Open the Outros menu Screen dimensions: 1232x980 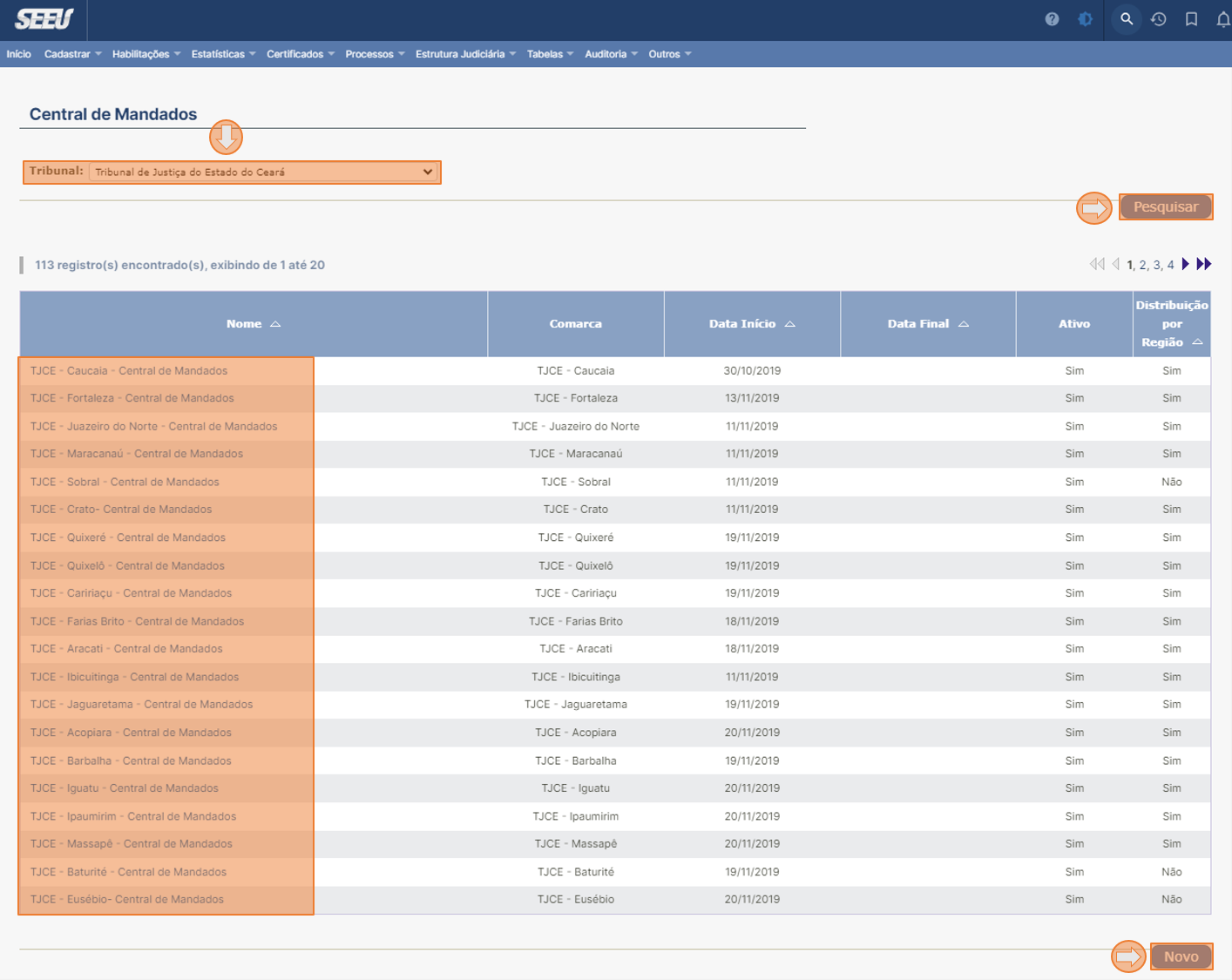[670, 54]
